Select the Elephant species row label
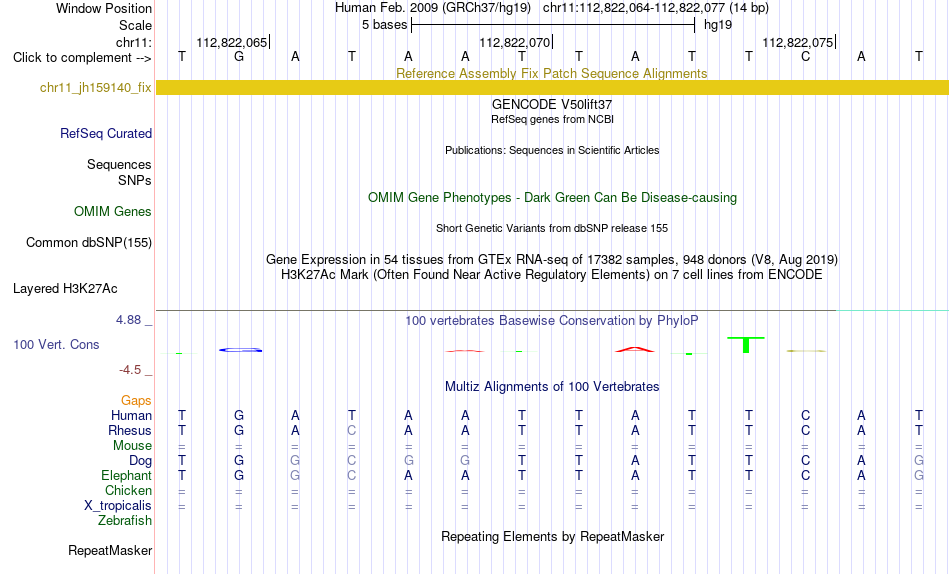The image size is (950, 574). point(126,475)
